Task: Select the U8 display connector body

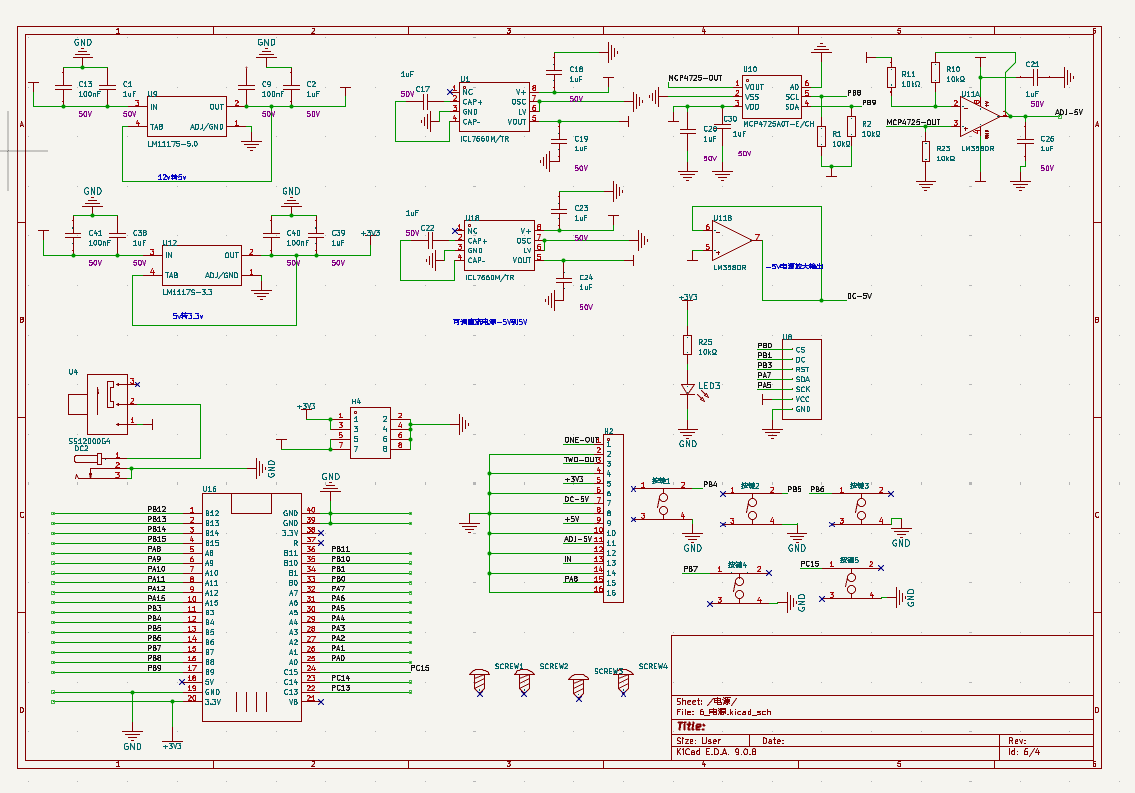Action: [802, 379]
